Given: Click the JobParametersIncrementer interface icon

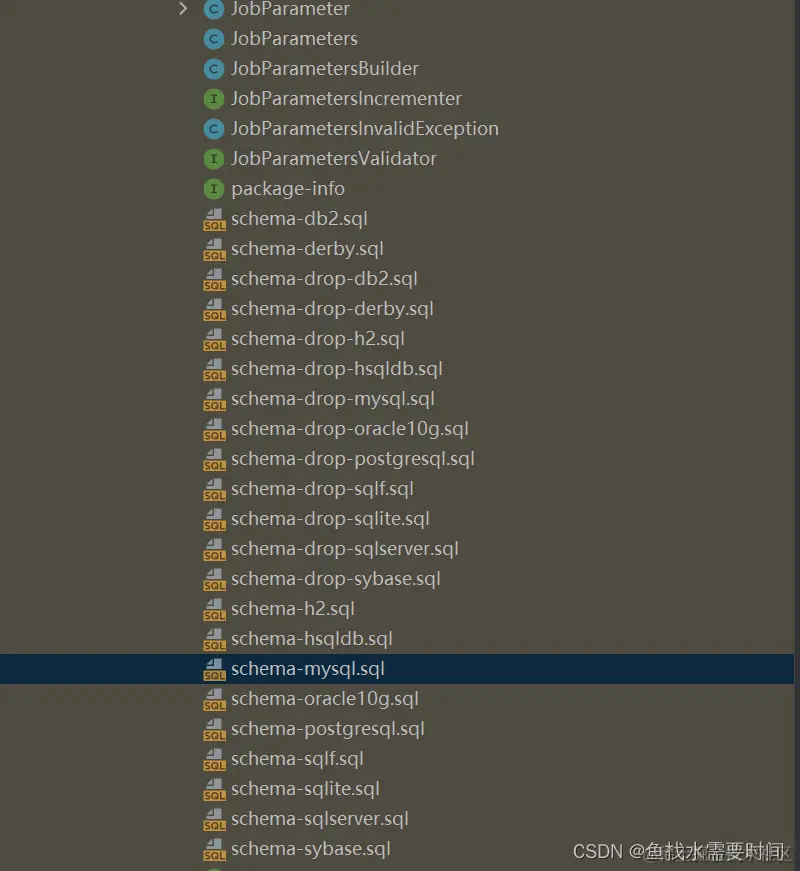Looking at the screenshot, I should point(214,99).
